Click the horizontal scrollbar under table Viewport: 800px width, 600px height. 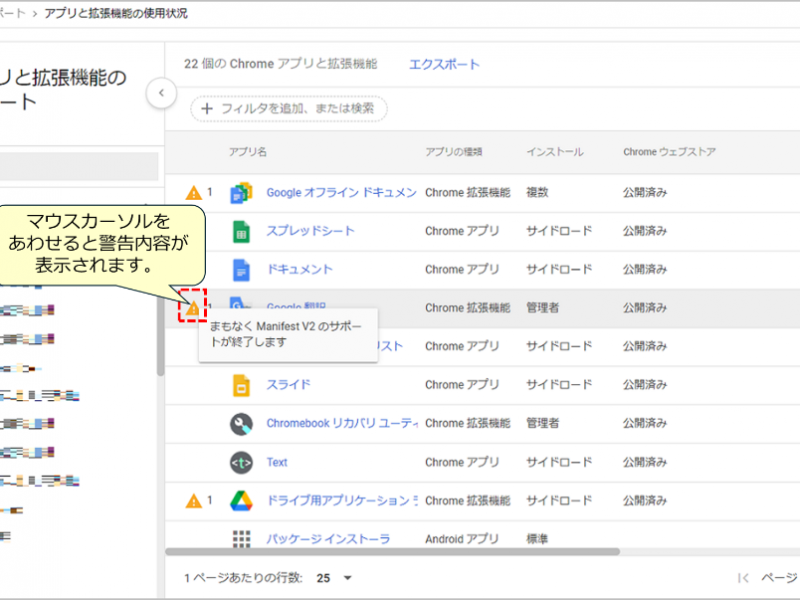[392, 552]
